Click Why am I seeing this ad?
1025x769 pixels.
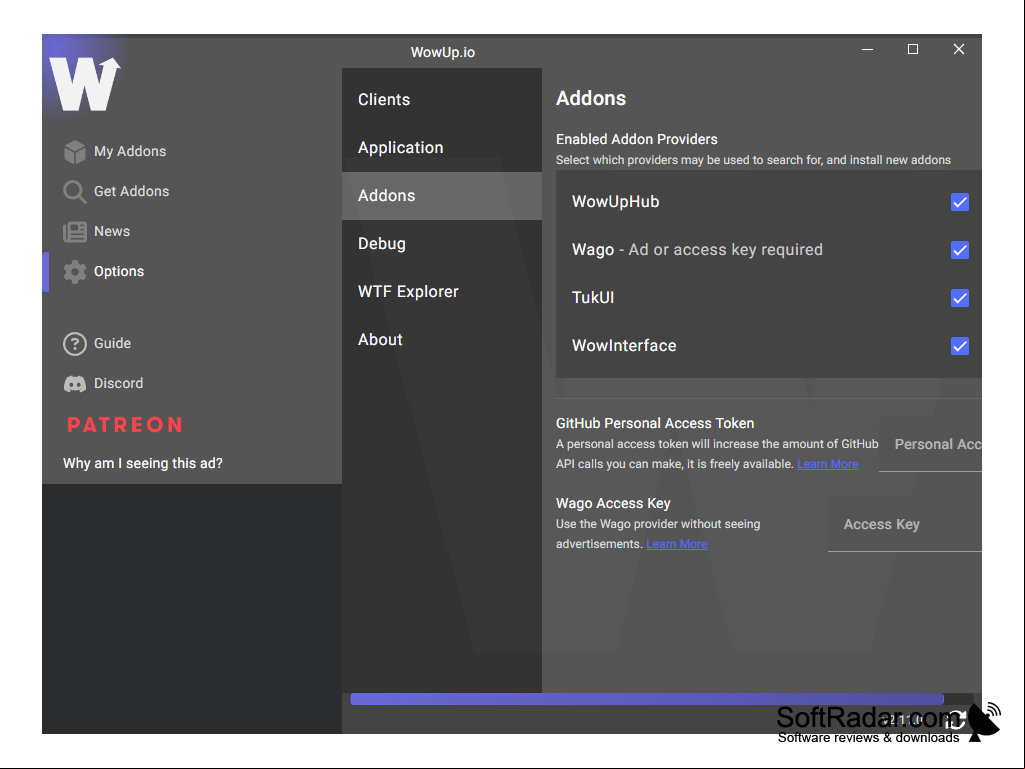pos(143,463)
